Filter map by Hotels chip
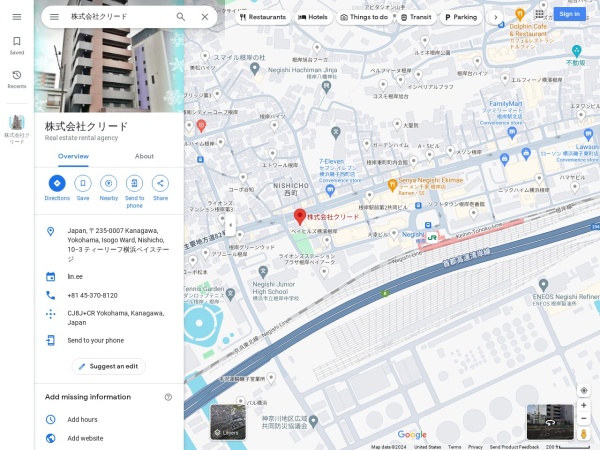Image resolution: width=600 pixels, height=450 pixels. [313, 17]
